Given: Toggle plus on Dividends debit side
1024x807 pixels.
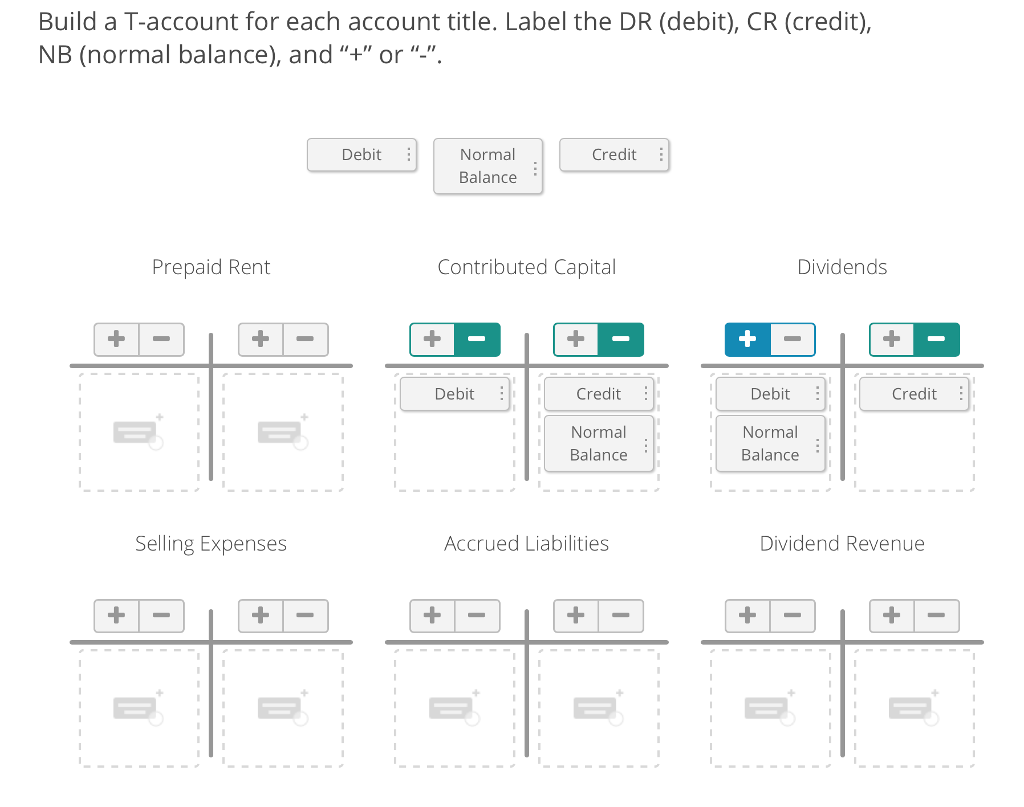Looking at the screenshot, I should pyautogui.click(x=748, y=339).
